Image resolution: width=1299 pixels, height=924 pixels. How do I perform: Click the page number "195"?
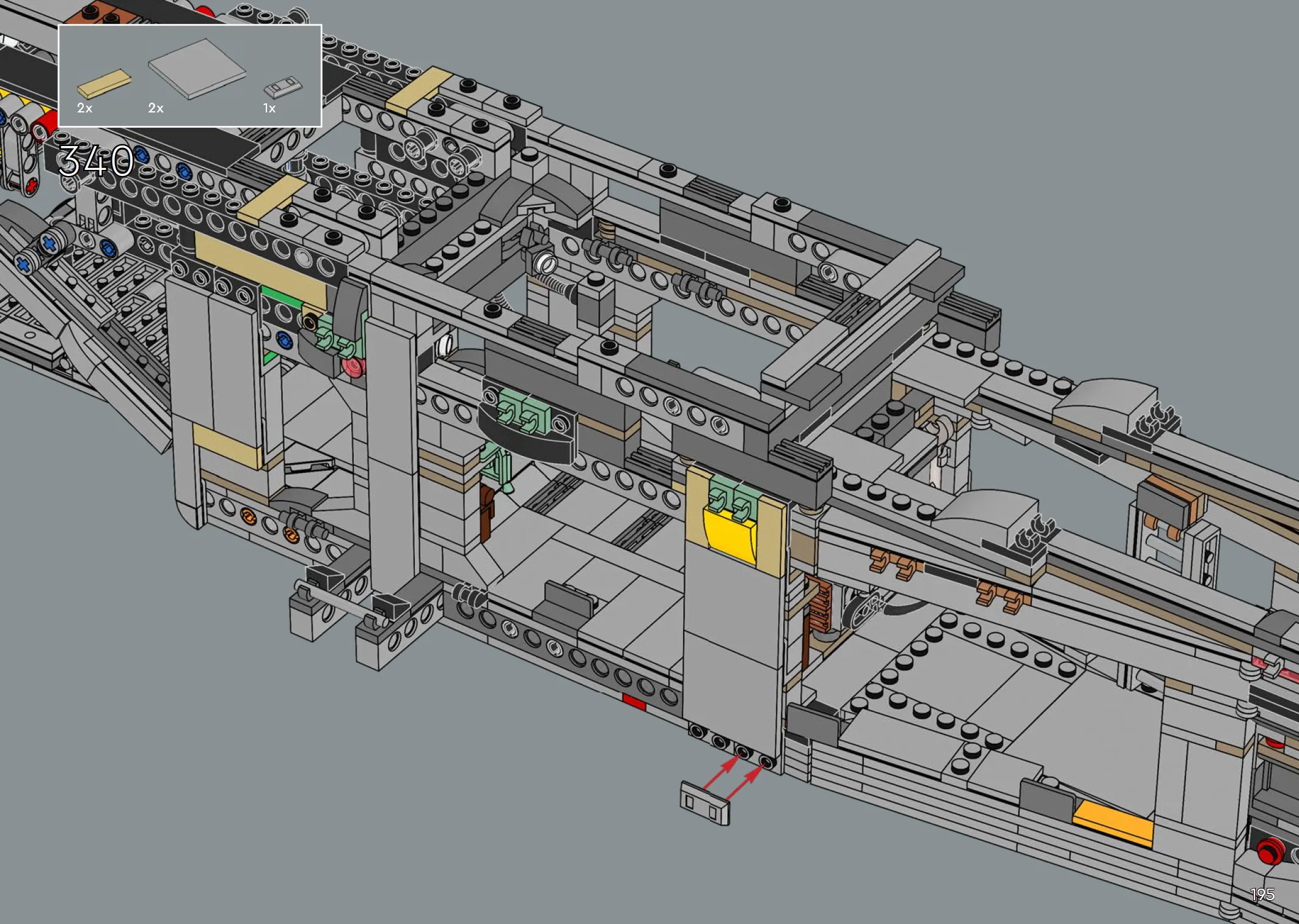(1262, 895)
